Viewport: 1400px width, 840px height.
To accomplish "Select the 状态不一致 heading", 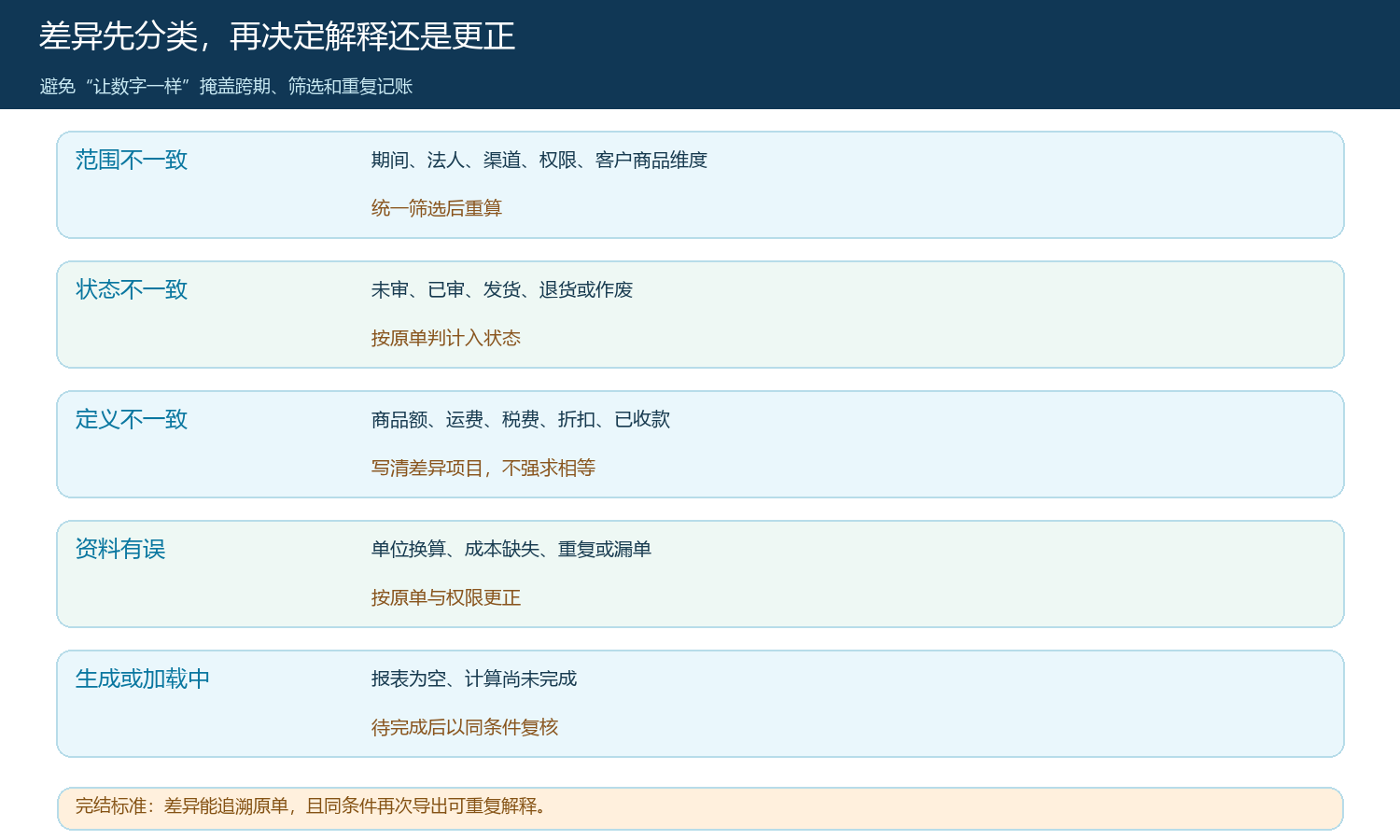I will (x=132, y=289).
